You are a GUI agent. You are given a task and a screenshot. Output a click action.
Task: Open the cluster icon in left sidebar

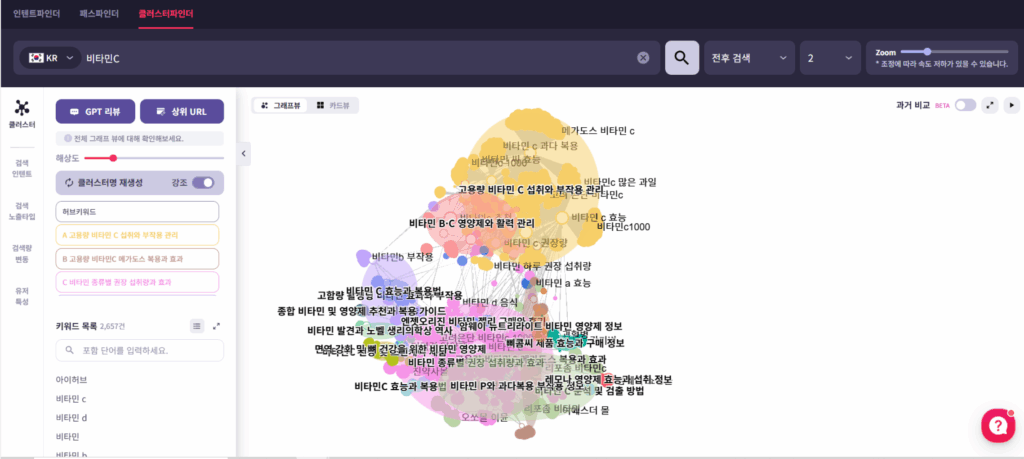coord(22,108)
